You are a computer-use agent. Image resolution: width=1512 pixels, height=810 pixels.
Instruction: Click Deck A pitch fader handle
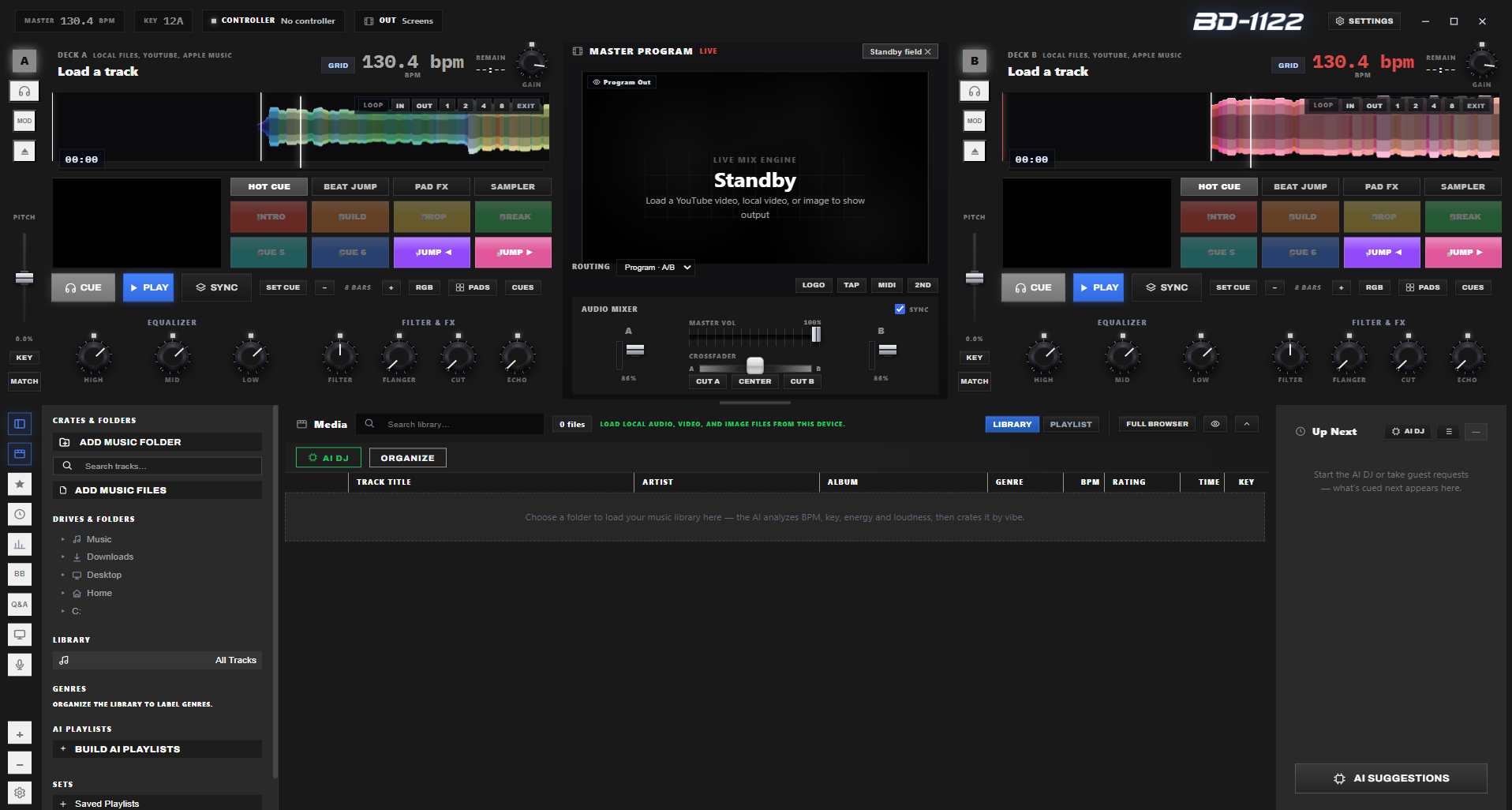coord(24,278)
